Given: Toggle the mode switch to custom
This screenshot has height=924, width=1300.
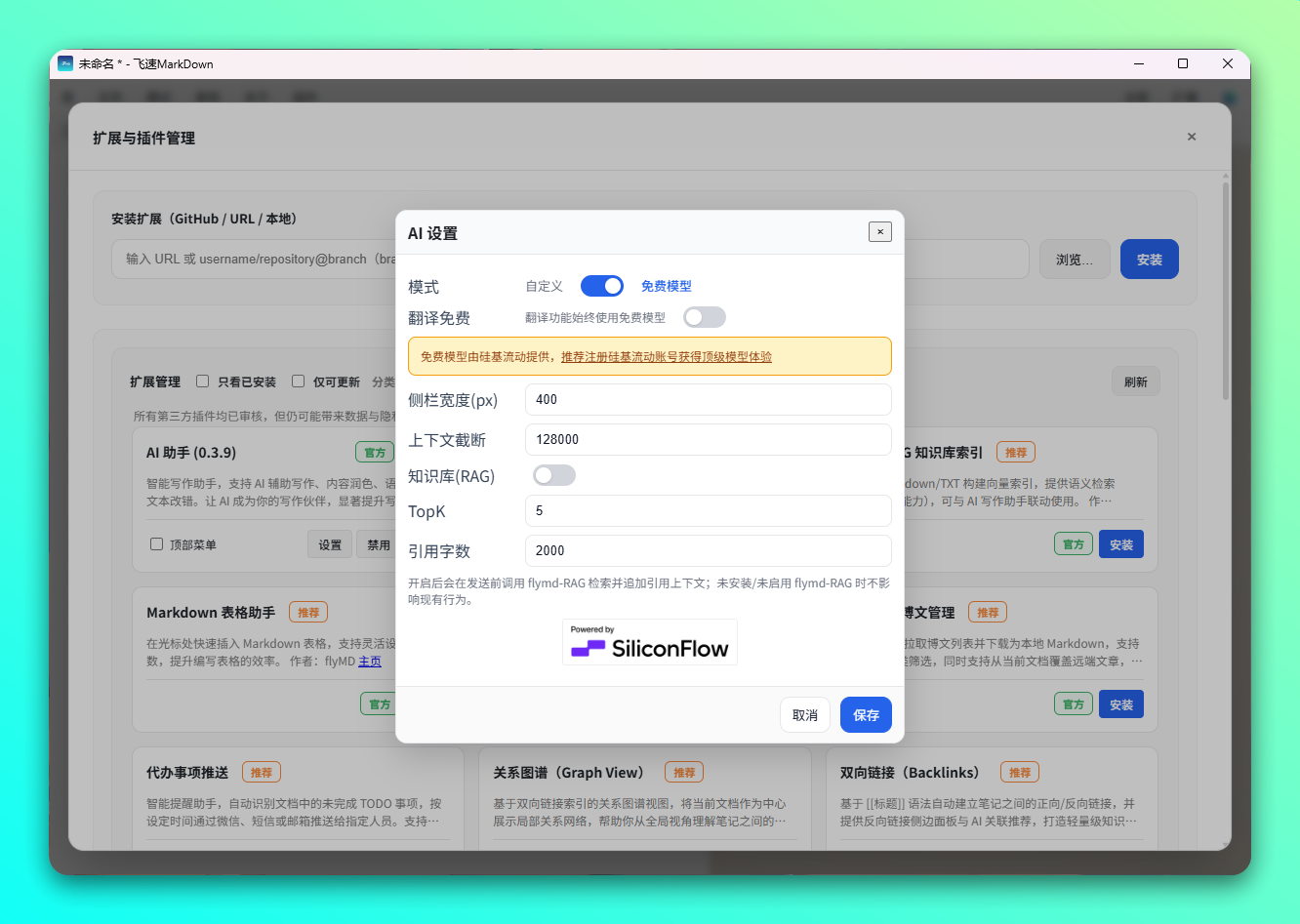Looking at the screenshot, I should (x=601, y=286).
